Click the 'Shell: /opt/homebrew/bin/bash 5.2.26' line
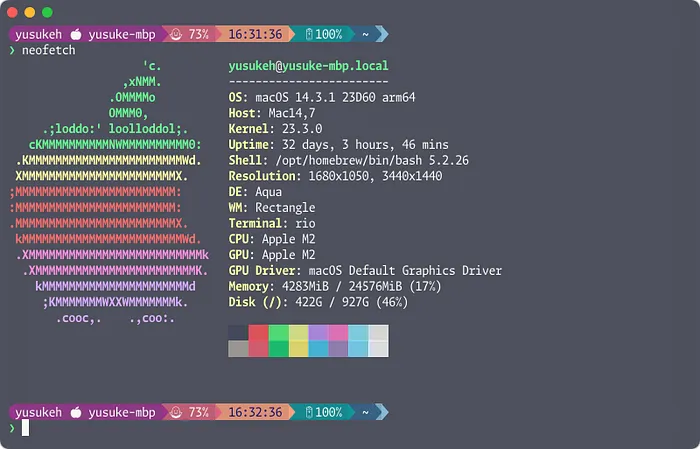 pyautogui.click(x=349, y=160)
